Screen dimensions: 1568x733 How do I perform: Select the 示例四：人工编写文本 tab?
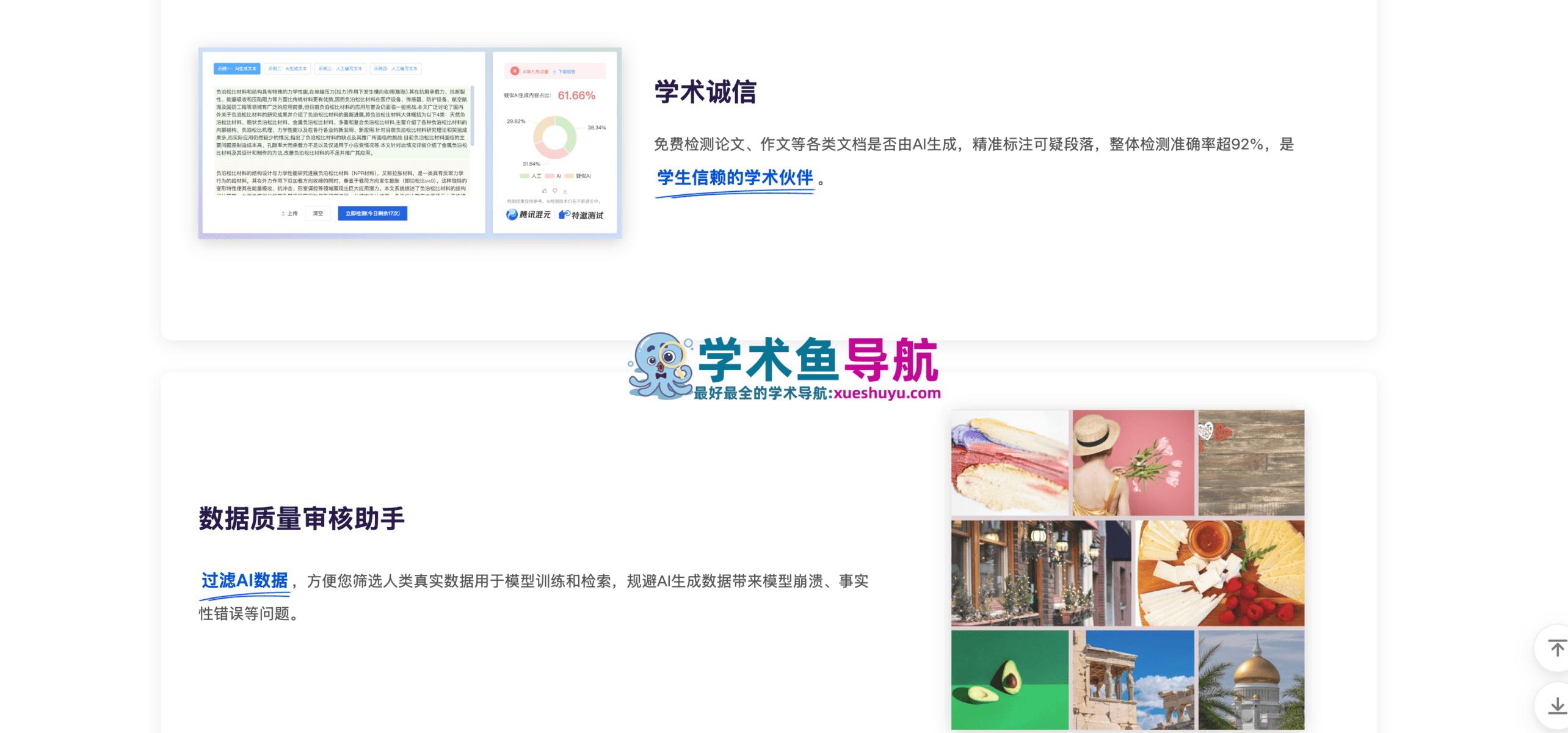pyautogui.click(x=396, y=69)
